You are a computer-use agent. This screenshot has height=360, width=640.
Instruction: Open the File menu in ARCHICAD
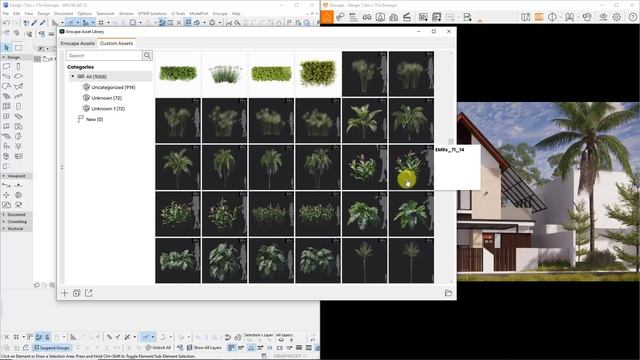click(x=6, y=13)
